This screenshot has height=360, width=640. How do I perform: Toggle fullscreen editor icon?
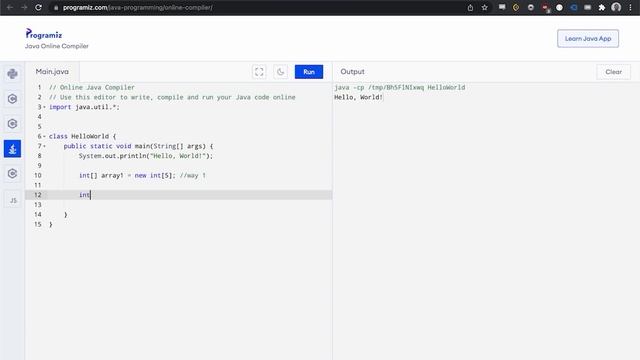pyautogui.click(x=259, y=72)
